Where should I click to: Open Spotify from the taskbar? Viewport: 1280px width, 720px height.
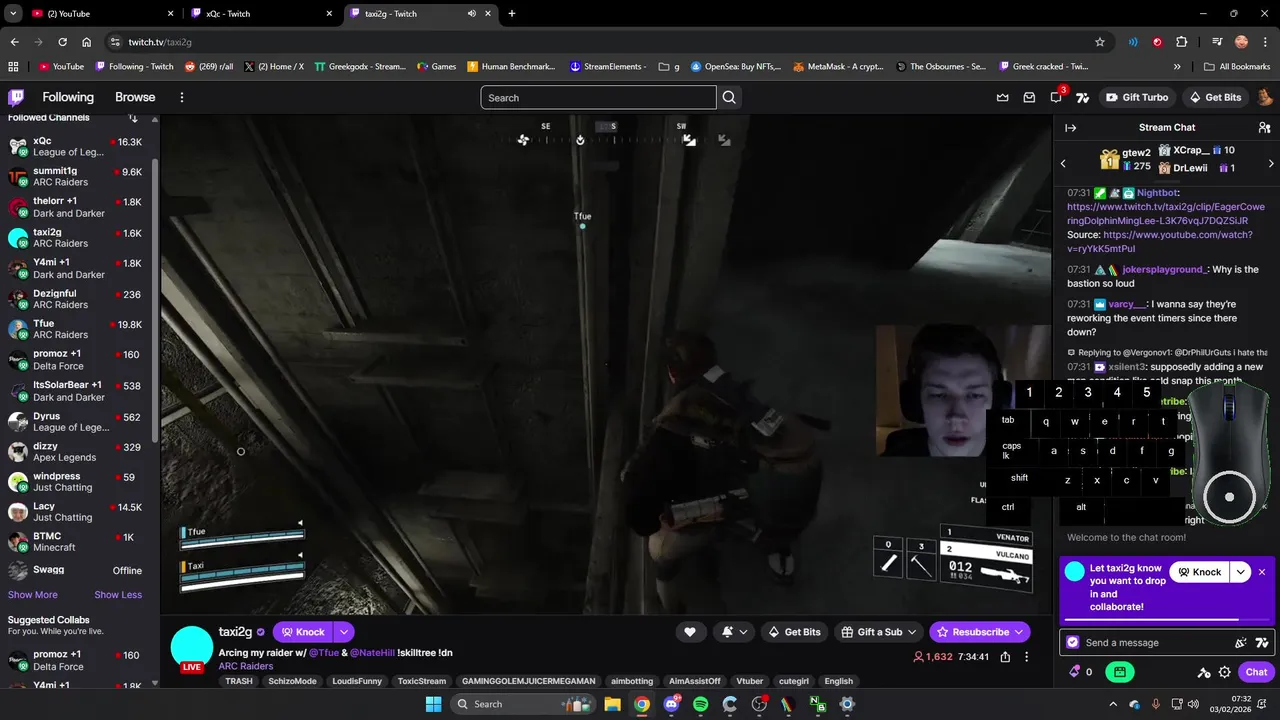click(x=700, y=704)
